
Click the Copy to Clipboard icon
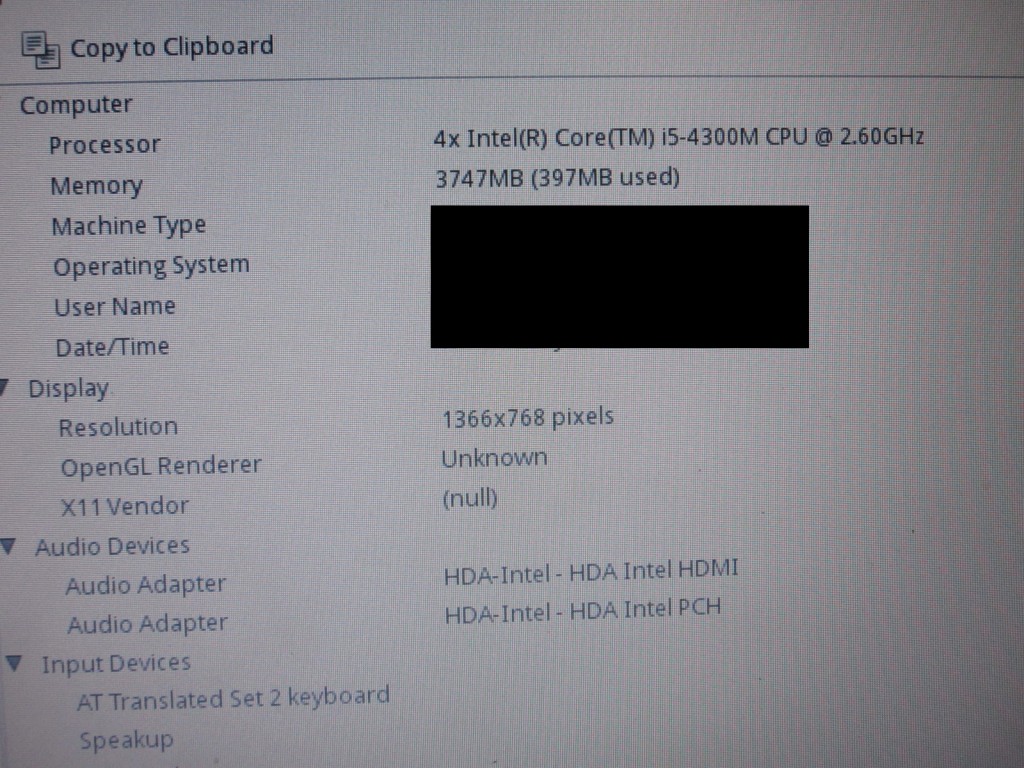tap(40, 50)
